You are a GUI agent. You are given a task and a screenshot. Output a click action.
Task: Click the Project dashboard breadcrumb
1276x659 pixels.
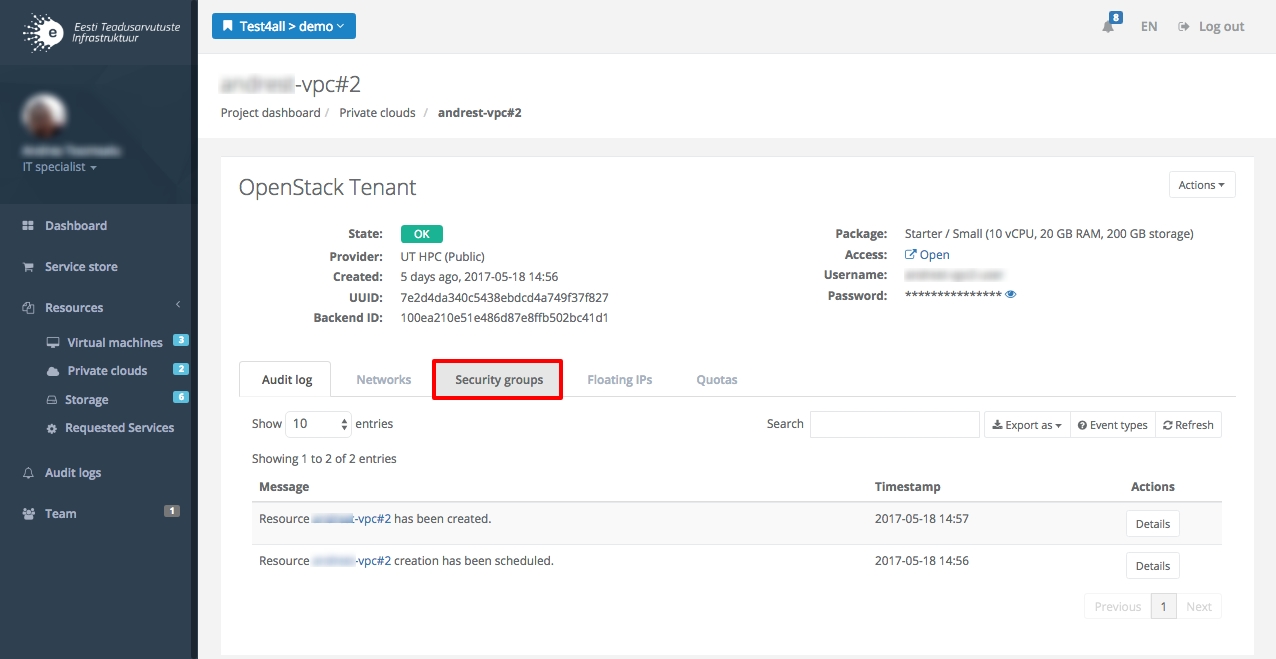click(271, 113)
